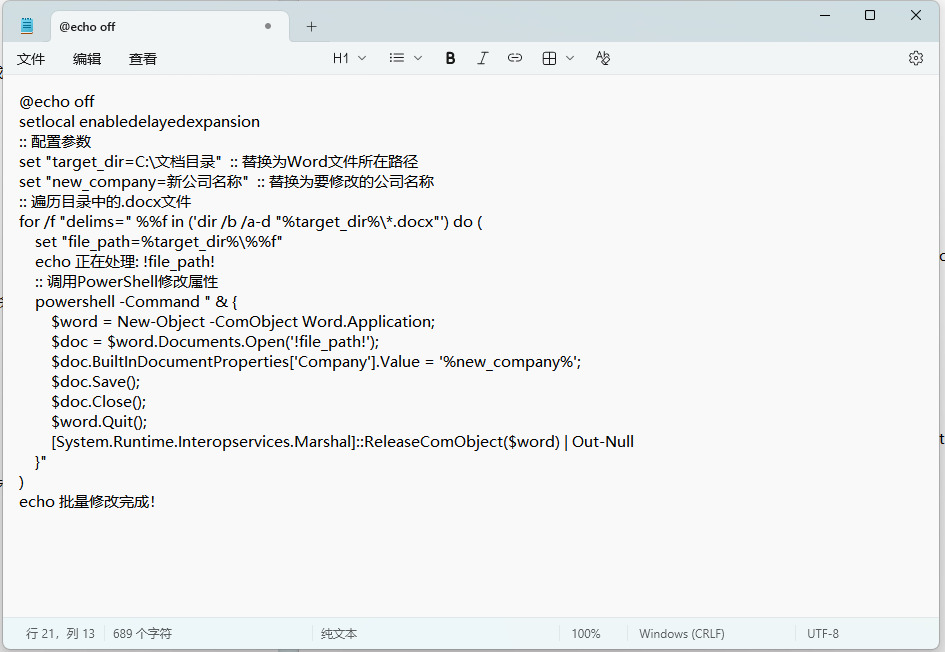Click the 100% zoom level in status bar

(586, 633)
